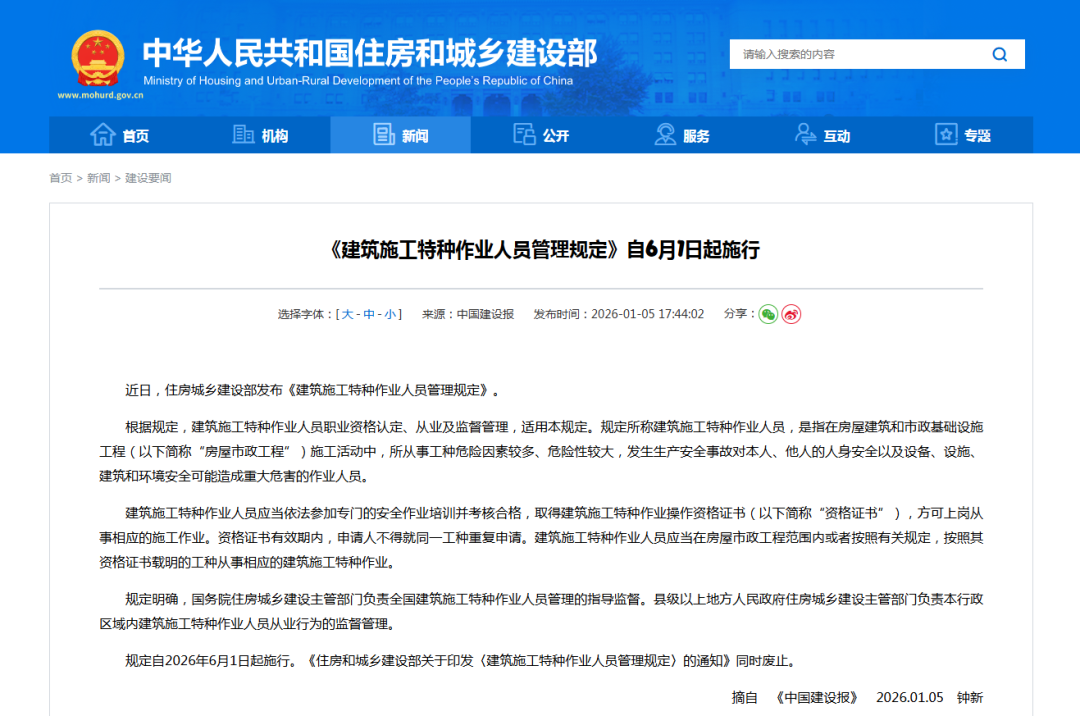Click the source text 来源：中国建设报
1080x716 pixels.
point(468,315)
